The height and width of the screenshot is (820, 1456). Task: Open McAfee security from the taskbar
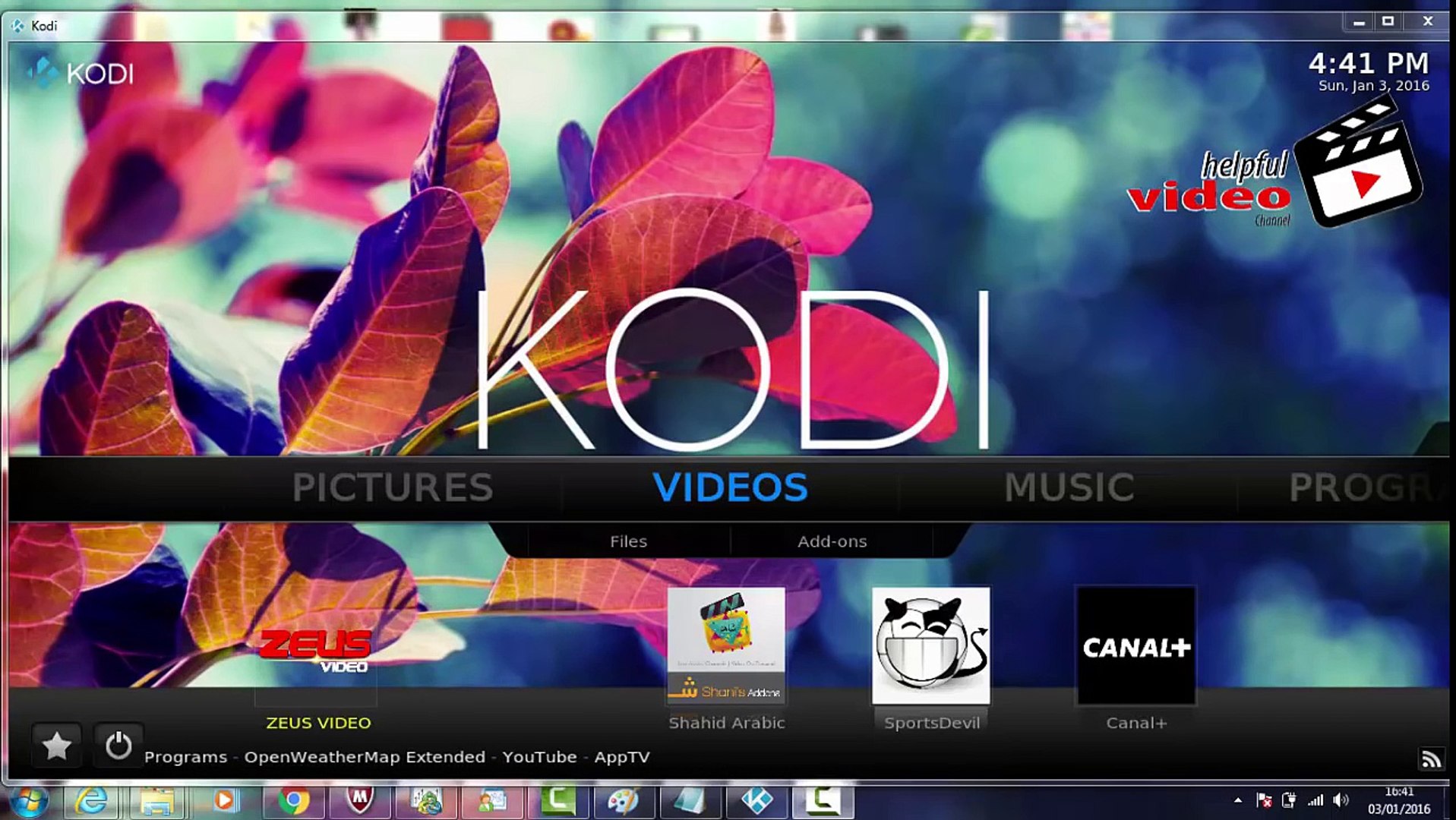pos(358,802)
